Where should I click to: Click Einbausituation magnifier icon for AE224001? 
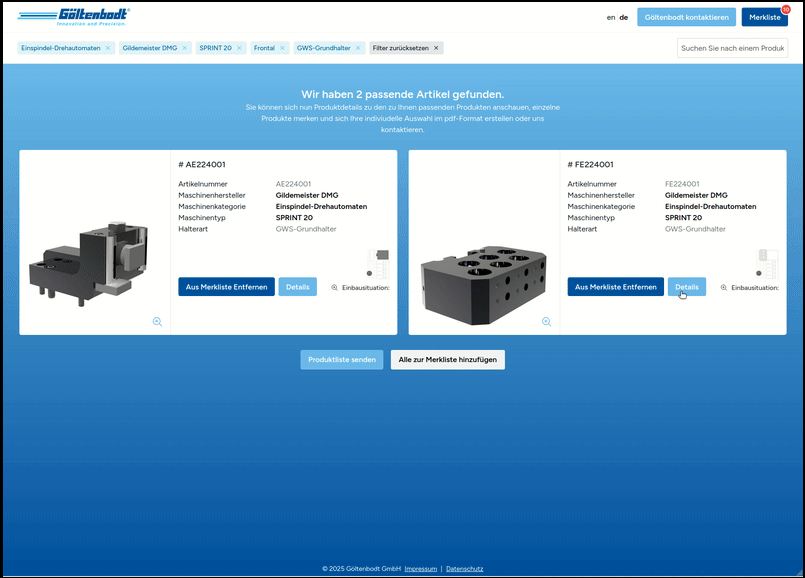point(334,287)
